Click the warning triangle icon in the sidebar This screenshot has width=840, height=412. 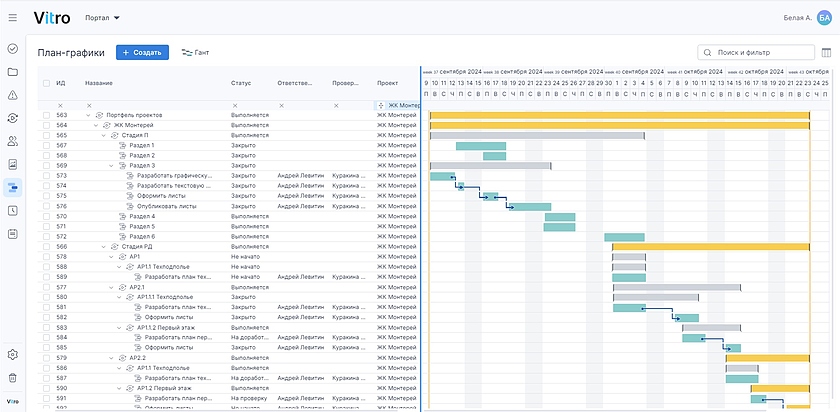[x=13, y=95]
